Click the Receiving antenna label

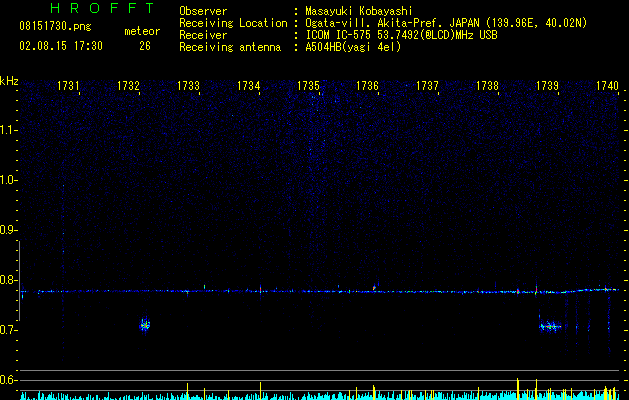(230, 47)
